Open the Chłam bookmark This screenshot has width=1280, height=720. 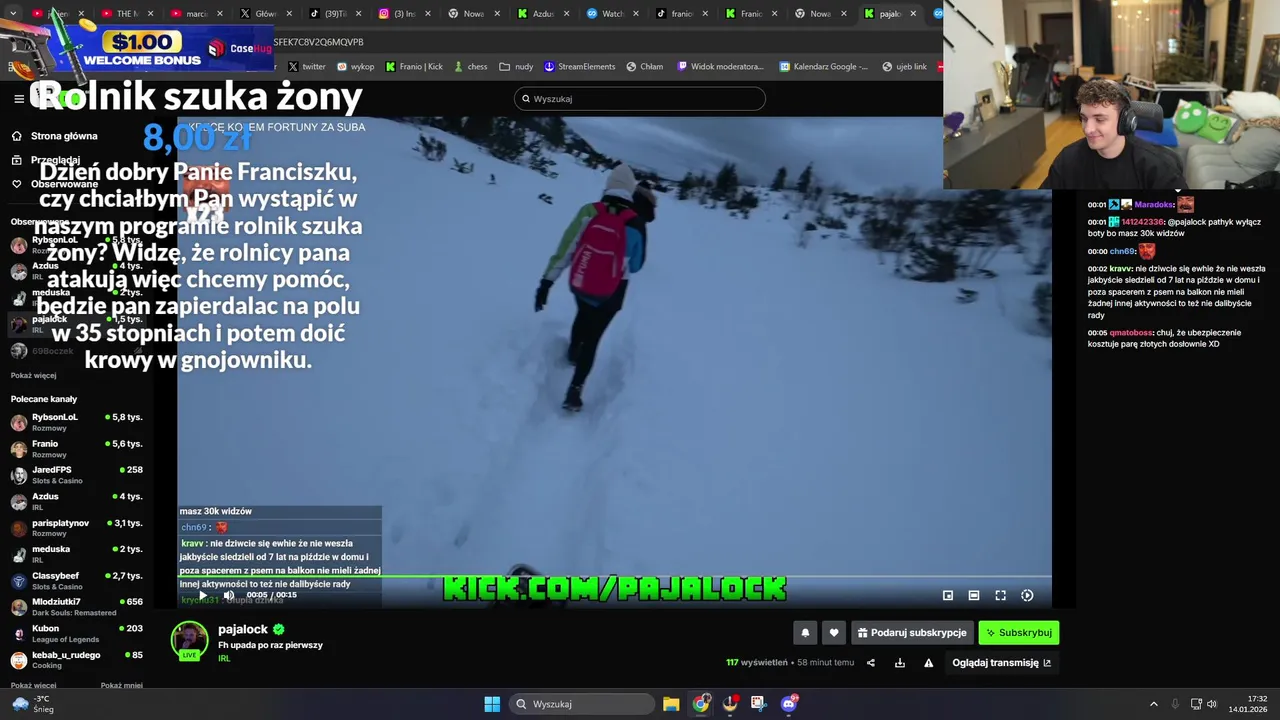coord(645,67)
